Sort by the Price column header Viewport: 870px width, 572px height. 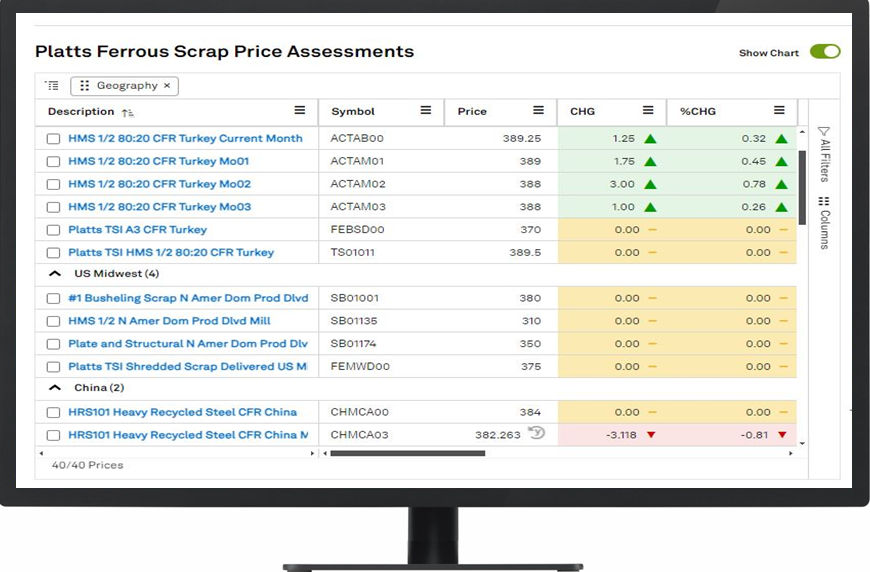472,112
